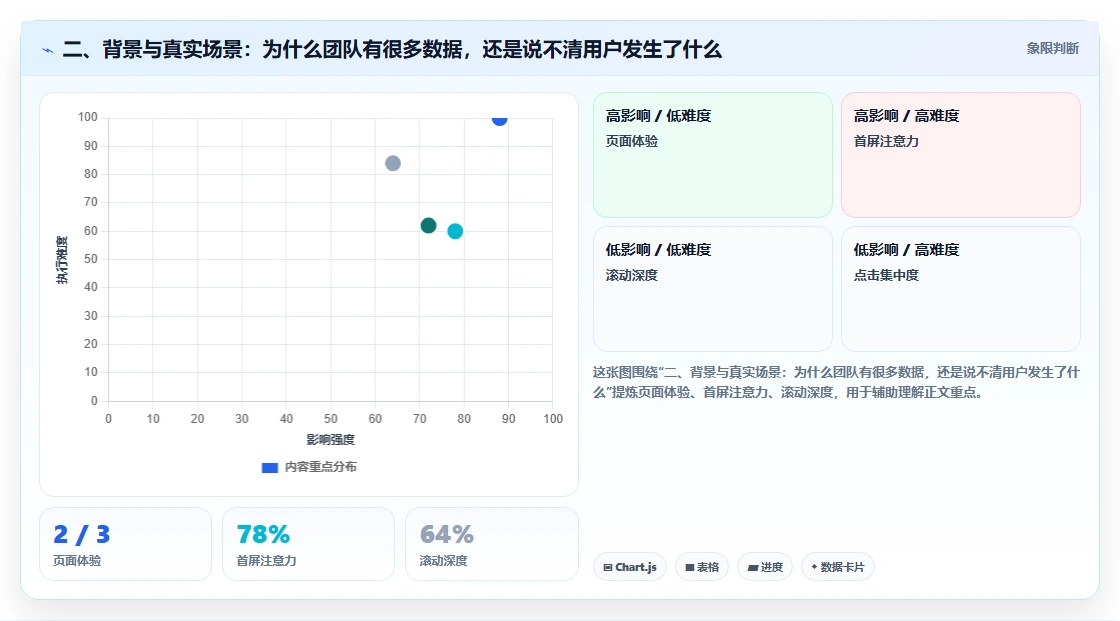Click the star icon in 数据卡片 chip
The image size is (1120, 621).
814,567
